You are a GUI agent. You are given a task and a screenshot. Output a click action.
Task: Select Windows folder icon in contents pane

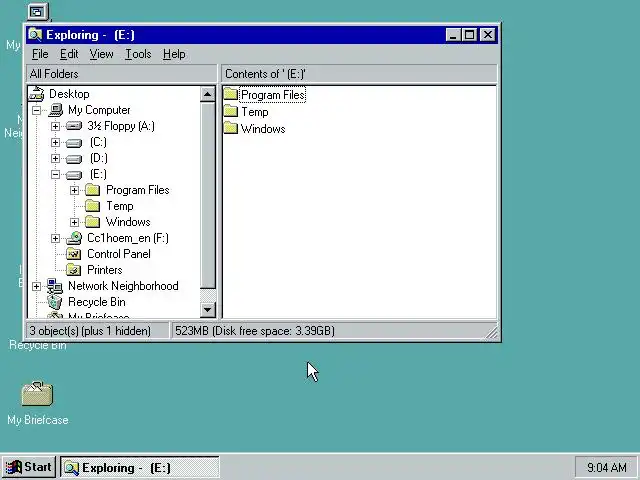coord(231,129)
